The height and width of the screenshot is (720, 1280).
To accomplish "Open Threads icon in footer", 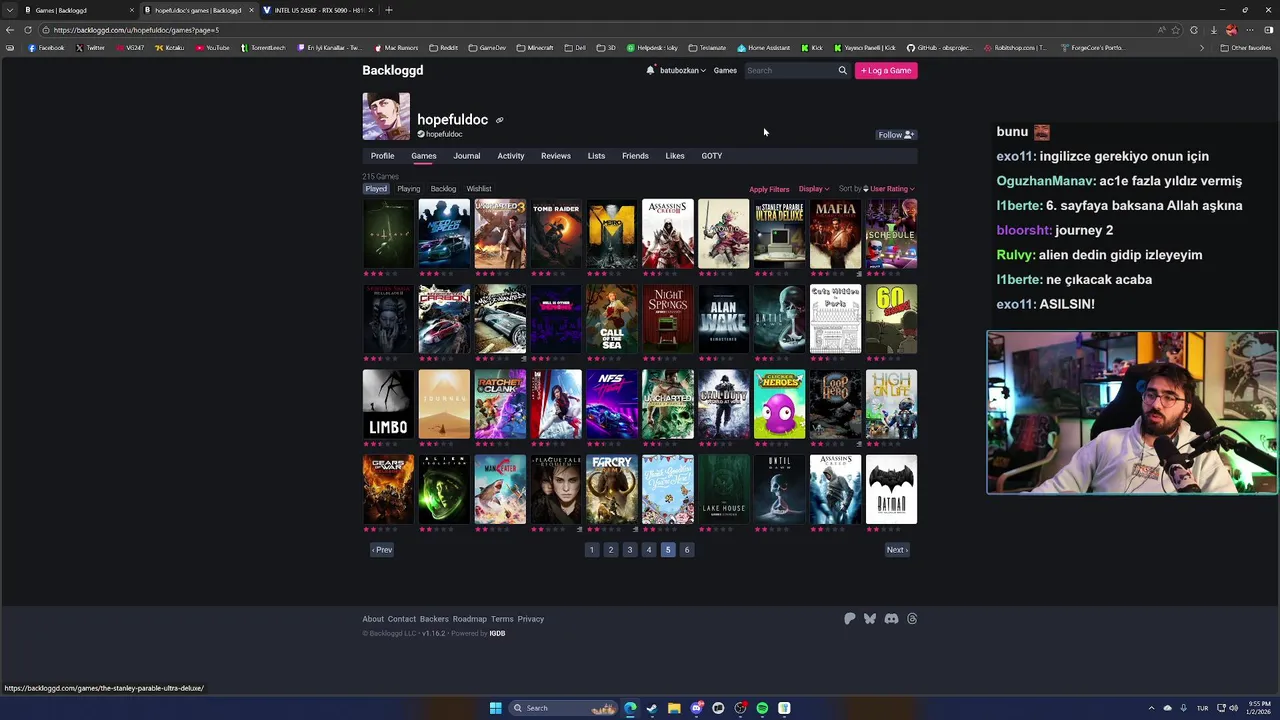I will point(912,619).
